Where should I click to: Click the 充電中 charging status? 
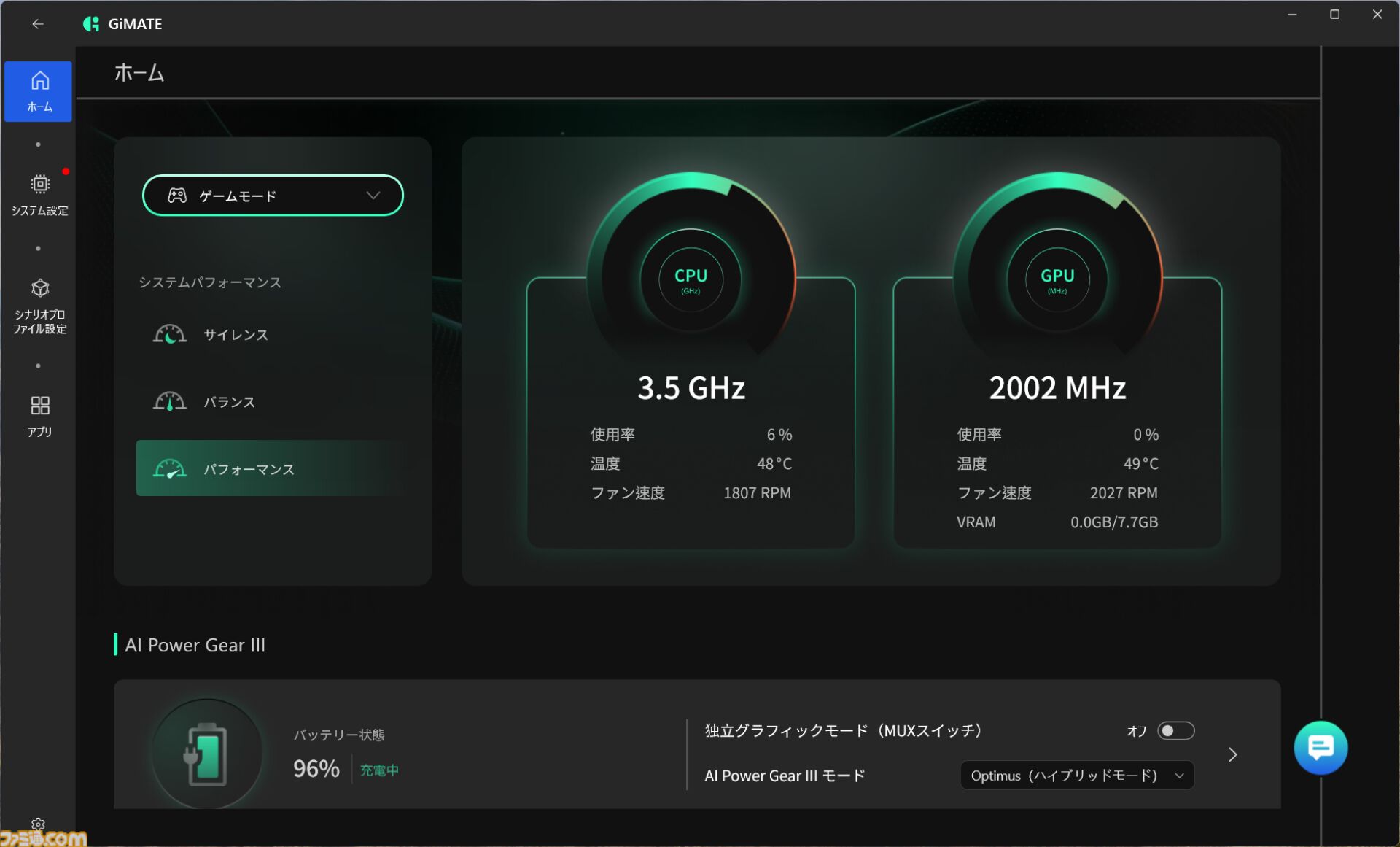(x=379, y=770)
